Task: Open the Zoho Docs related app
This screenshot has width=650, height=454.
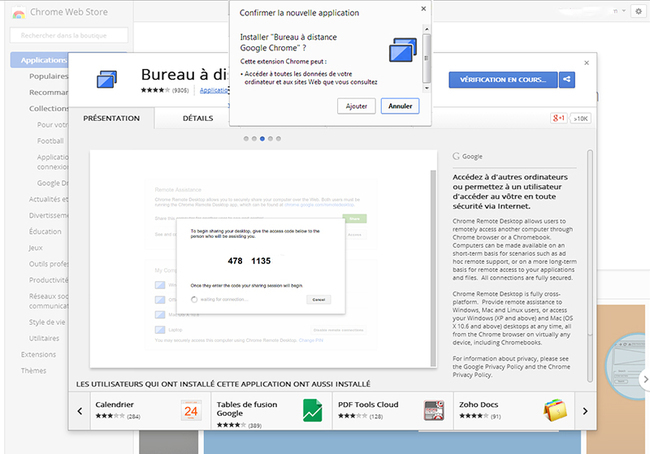Action: click(514, 410)
